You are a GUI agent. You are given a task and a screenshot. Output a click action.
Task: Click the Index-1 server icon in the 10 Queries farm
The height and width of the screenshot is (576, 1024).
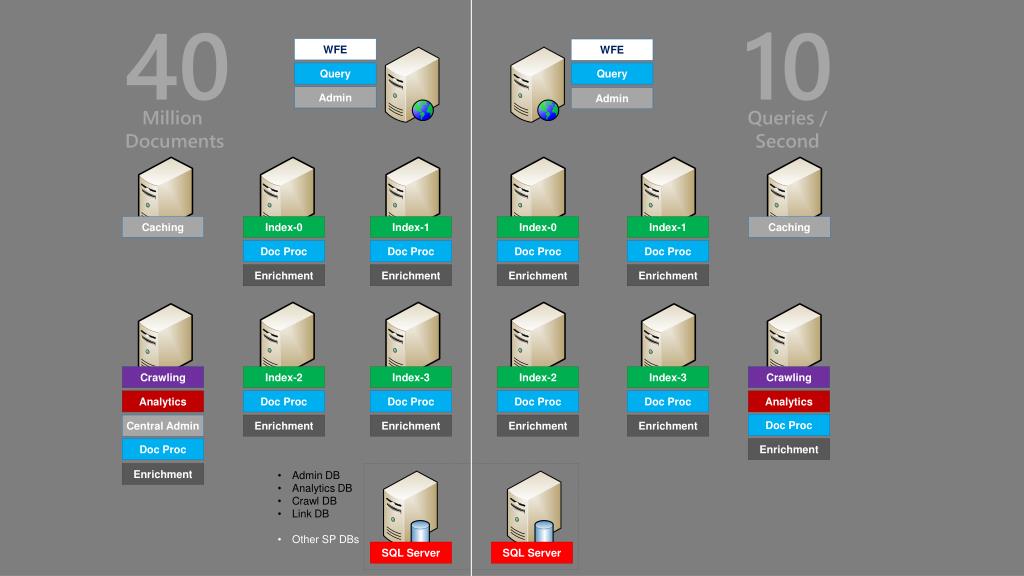(668, 187)
